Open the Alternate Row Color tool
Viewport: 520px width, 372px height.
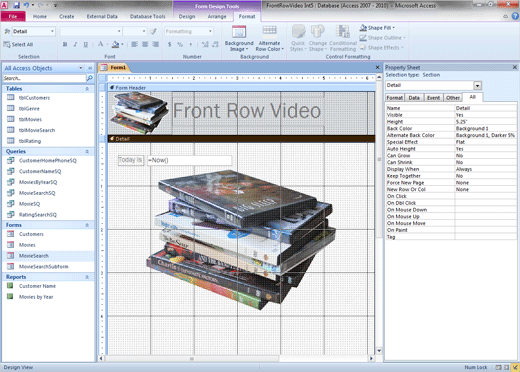[269, 39]
